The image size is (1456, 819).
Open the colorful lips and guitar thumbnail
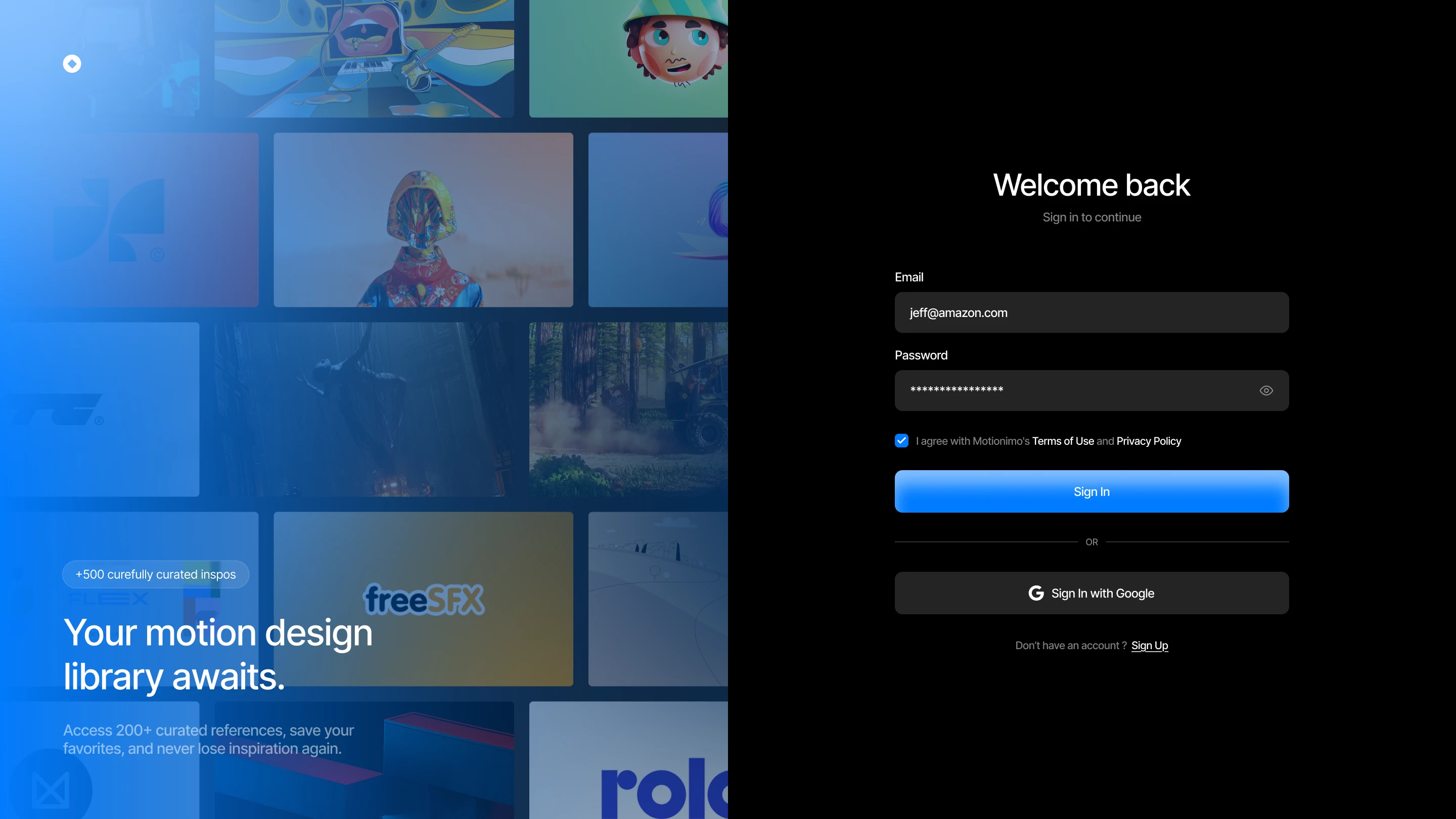(x=364, y=59)
